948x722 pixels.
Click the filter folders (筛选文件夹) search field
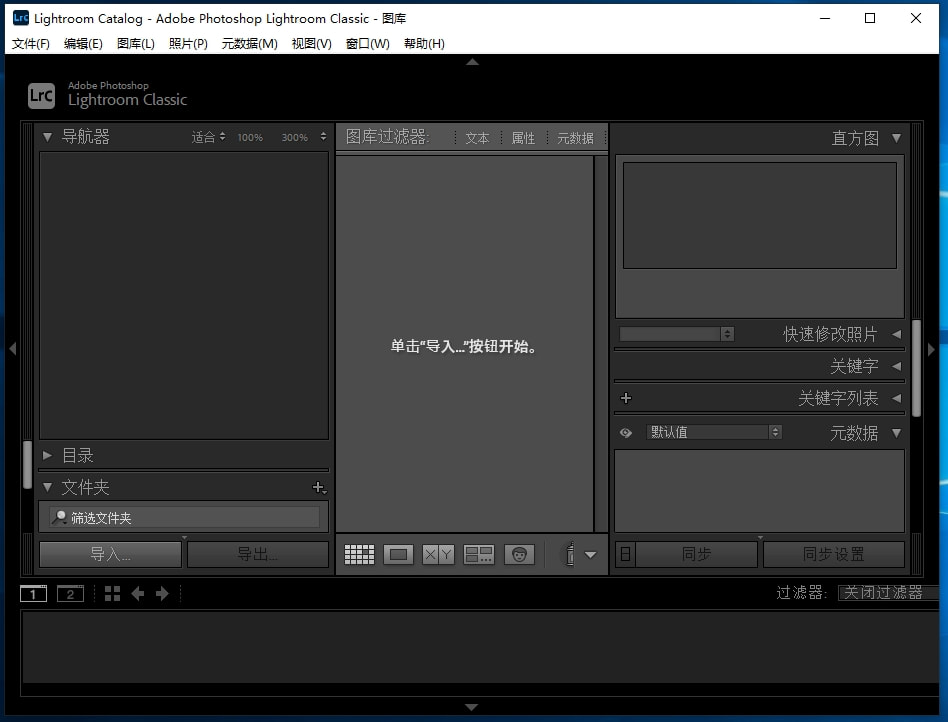click(184, 518)
